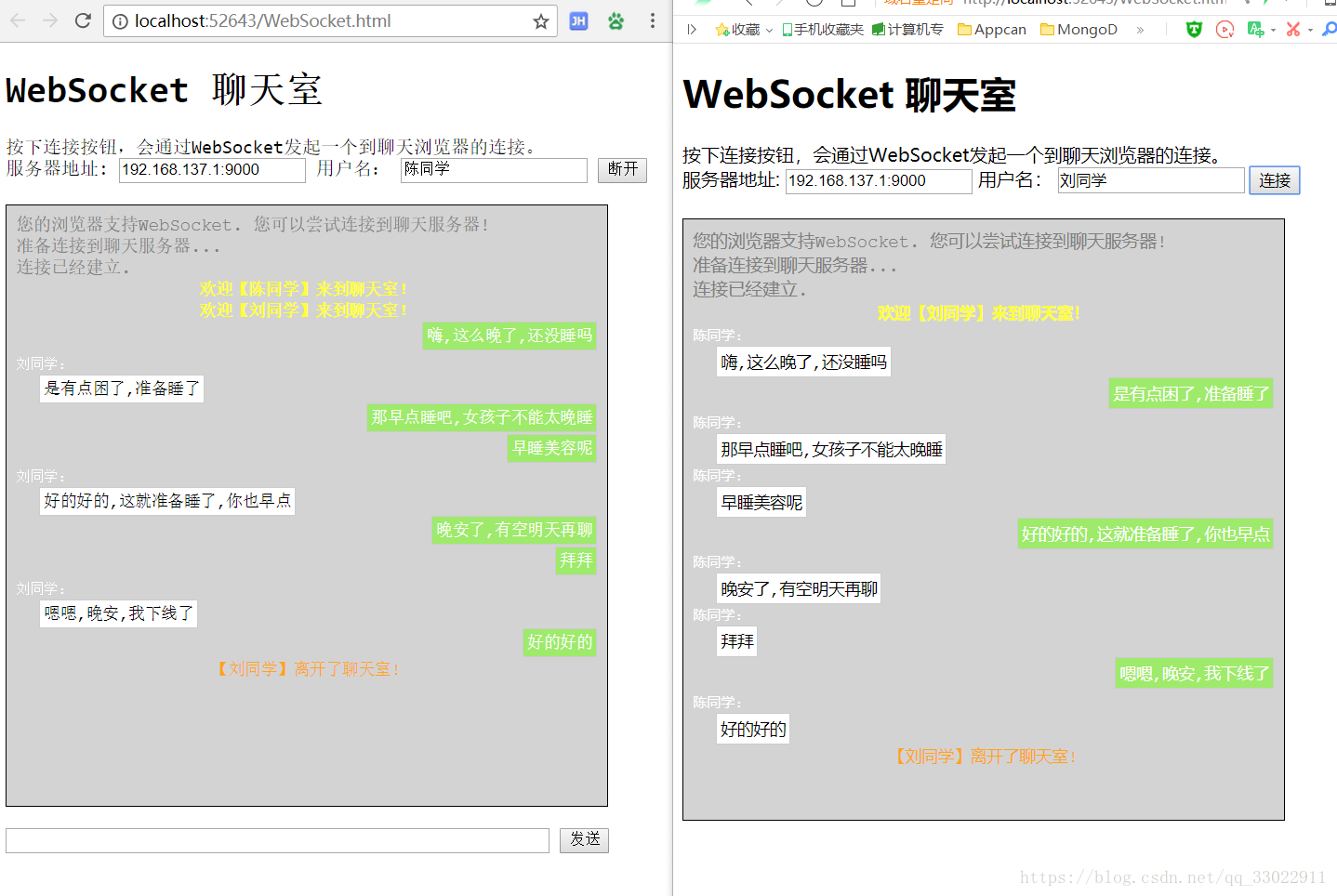Expand the sidebar toggle left of 收藏
1337x896 pixels.
[692, 30]
